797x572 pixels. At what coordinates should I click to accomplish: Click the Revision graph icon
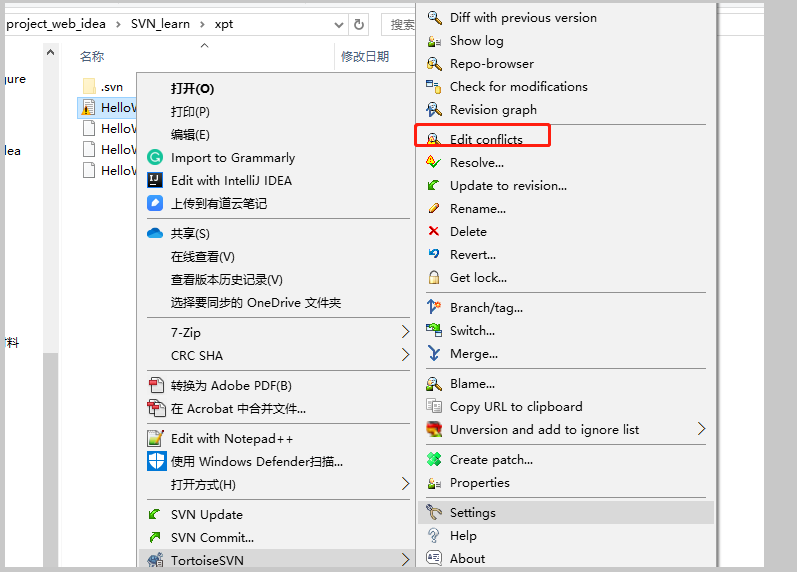point(434,109)
